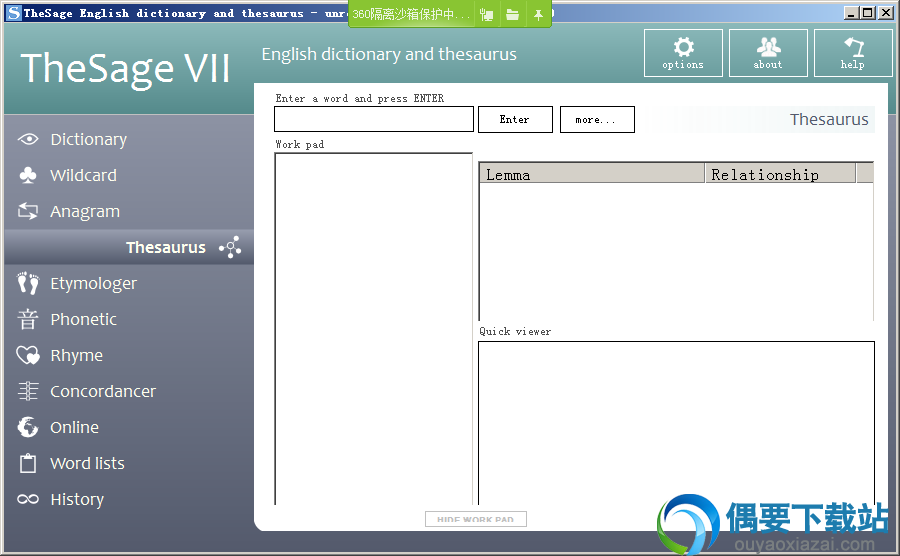The width and height of the screenshot is (900, 556).
Task: Click the word entry input field
Action: pos(374,119)
